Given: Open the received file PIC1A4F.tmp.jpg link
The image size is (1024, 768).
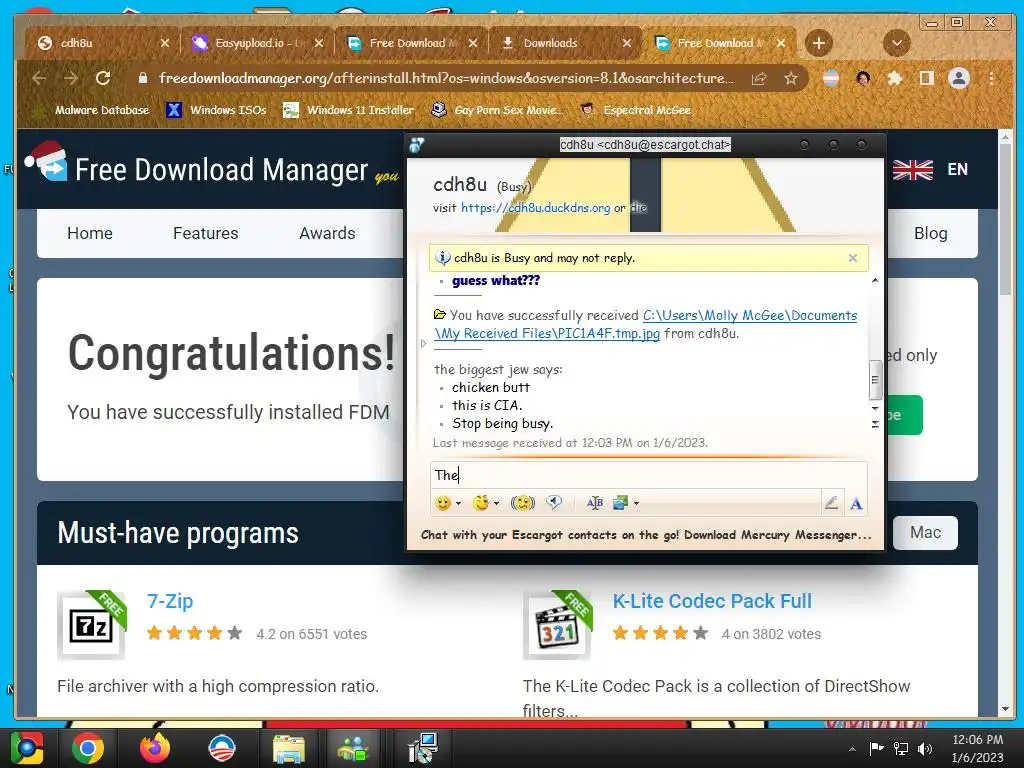Looking at the screenshot, I should pyautogui.click(x=646, y=325).
